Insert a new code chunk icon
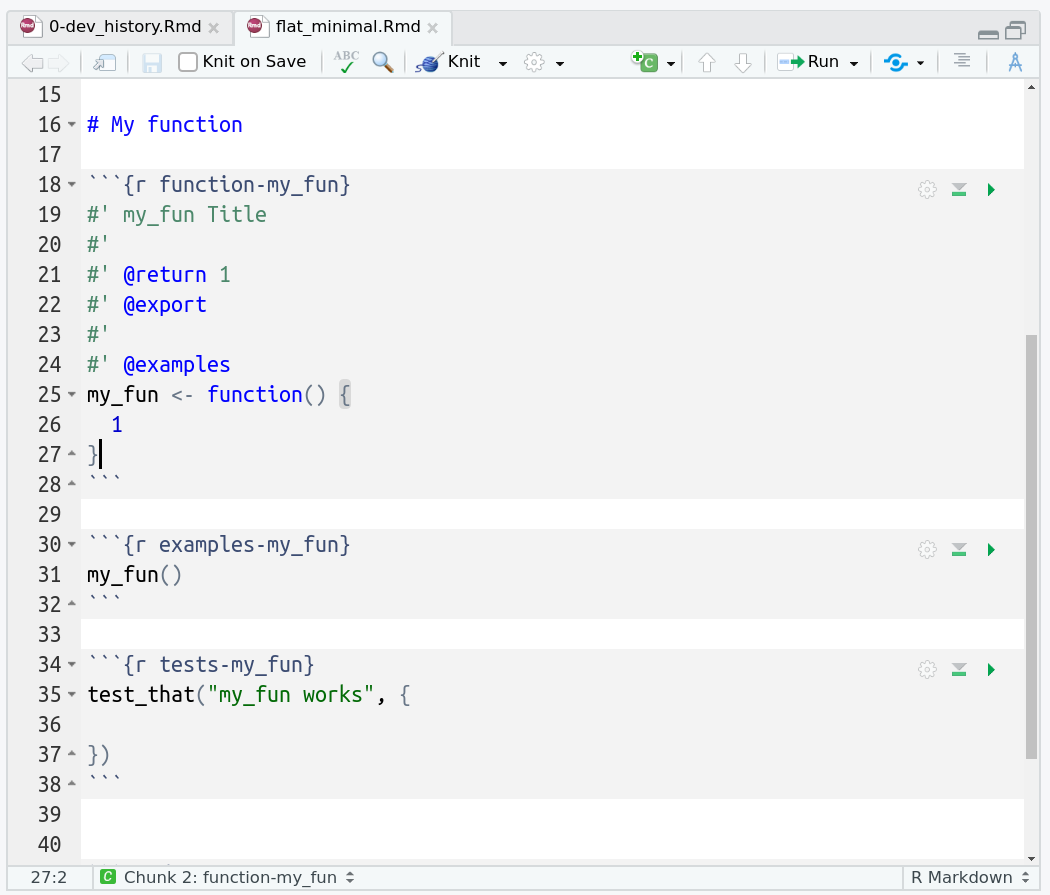Viewport: 1050px width, 895px height. [x=644, y=62]
